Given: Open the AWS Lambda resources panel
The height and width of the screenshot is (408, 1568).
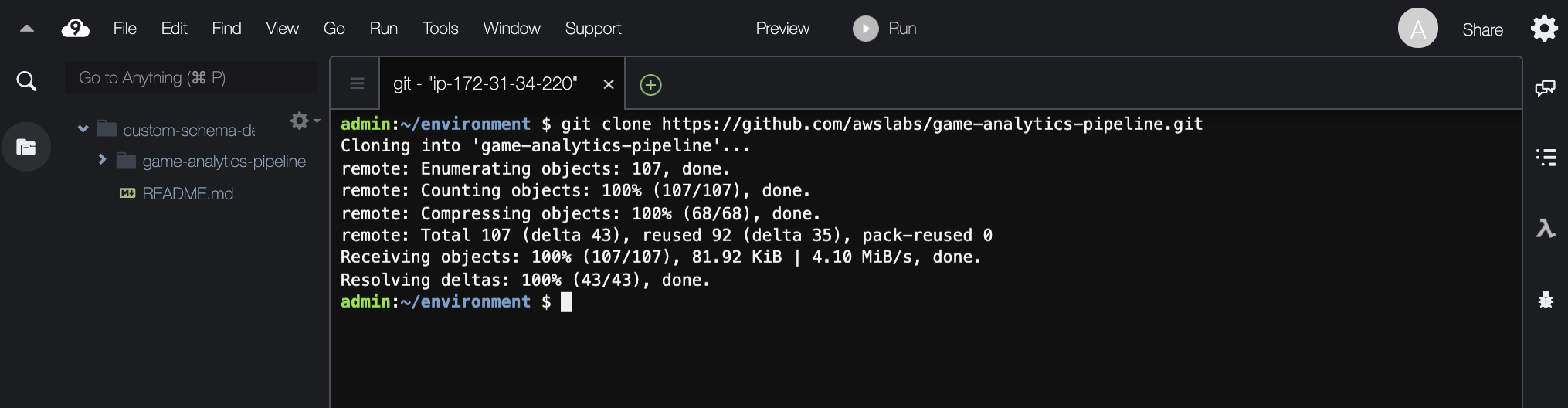Looking at the screenshot, I should click(1546, 228).
